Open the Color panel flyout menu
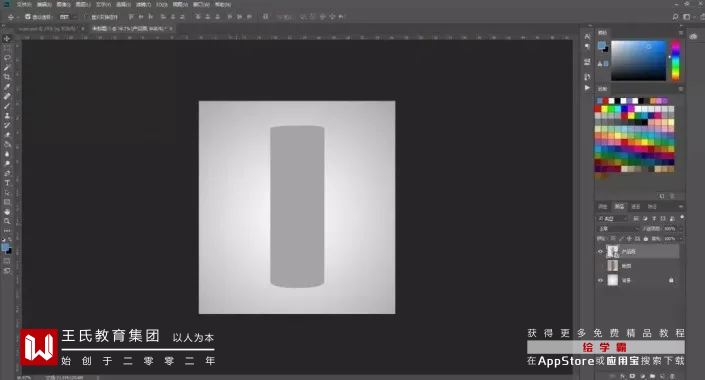 pos(681,33)
